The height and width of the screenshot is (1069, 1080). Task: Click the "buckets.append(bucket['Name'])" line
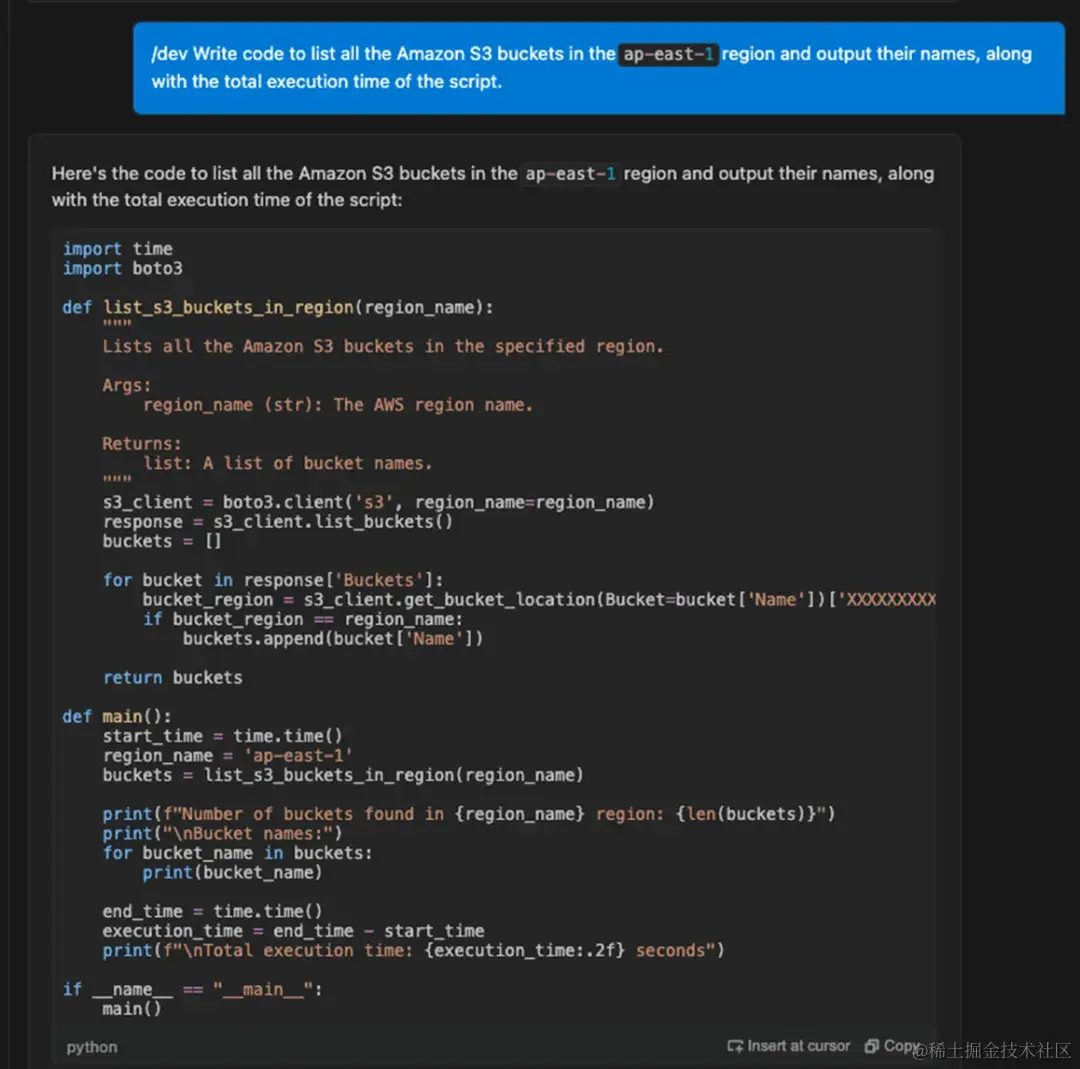[333, 639]
